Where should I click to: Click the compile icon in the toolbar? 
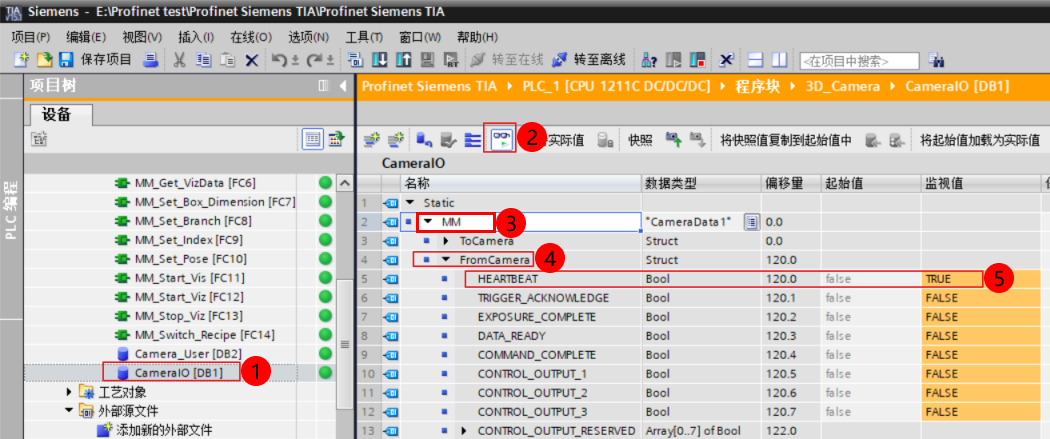tap(356, 60)
